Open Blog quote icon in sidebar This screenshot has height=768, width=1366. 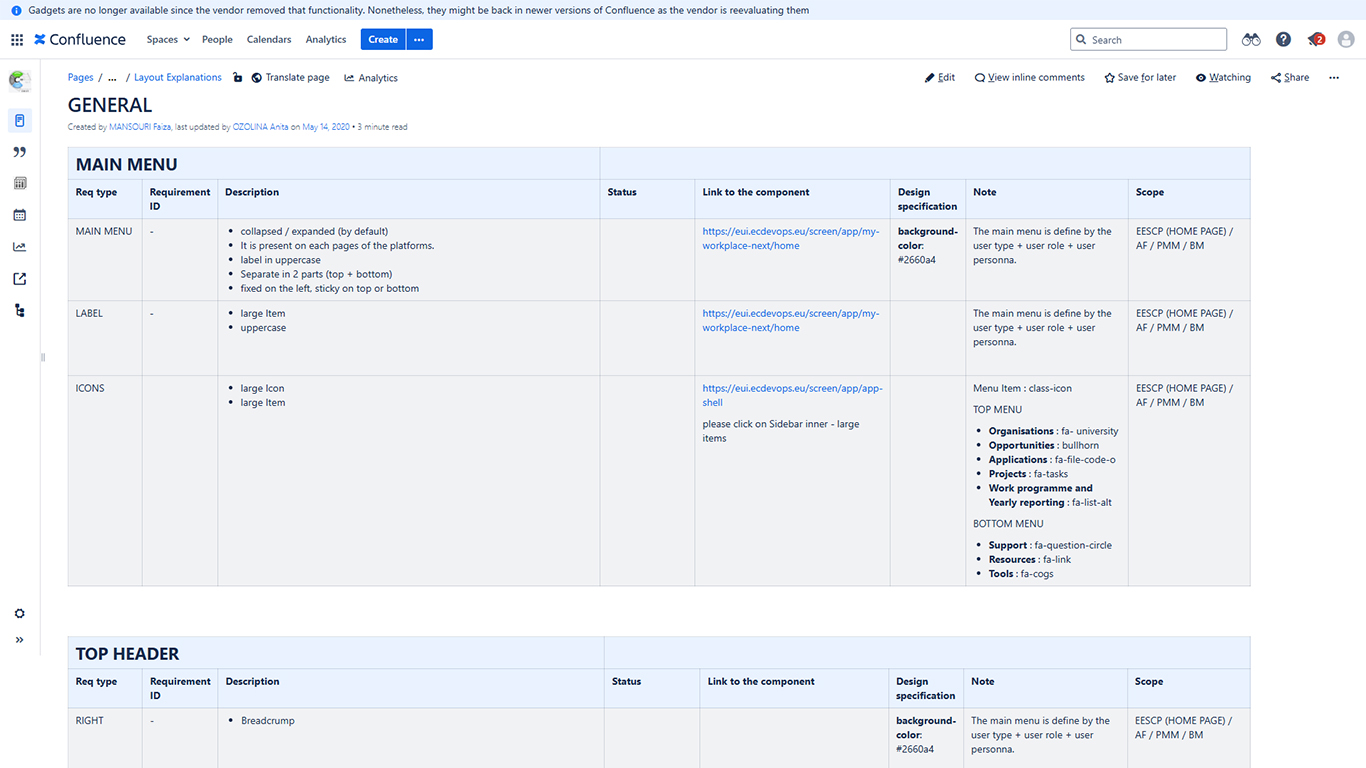[19, 152]
